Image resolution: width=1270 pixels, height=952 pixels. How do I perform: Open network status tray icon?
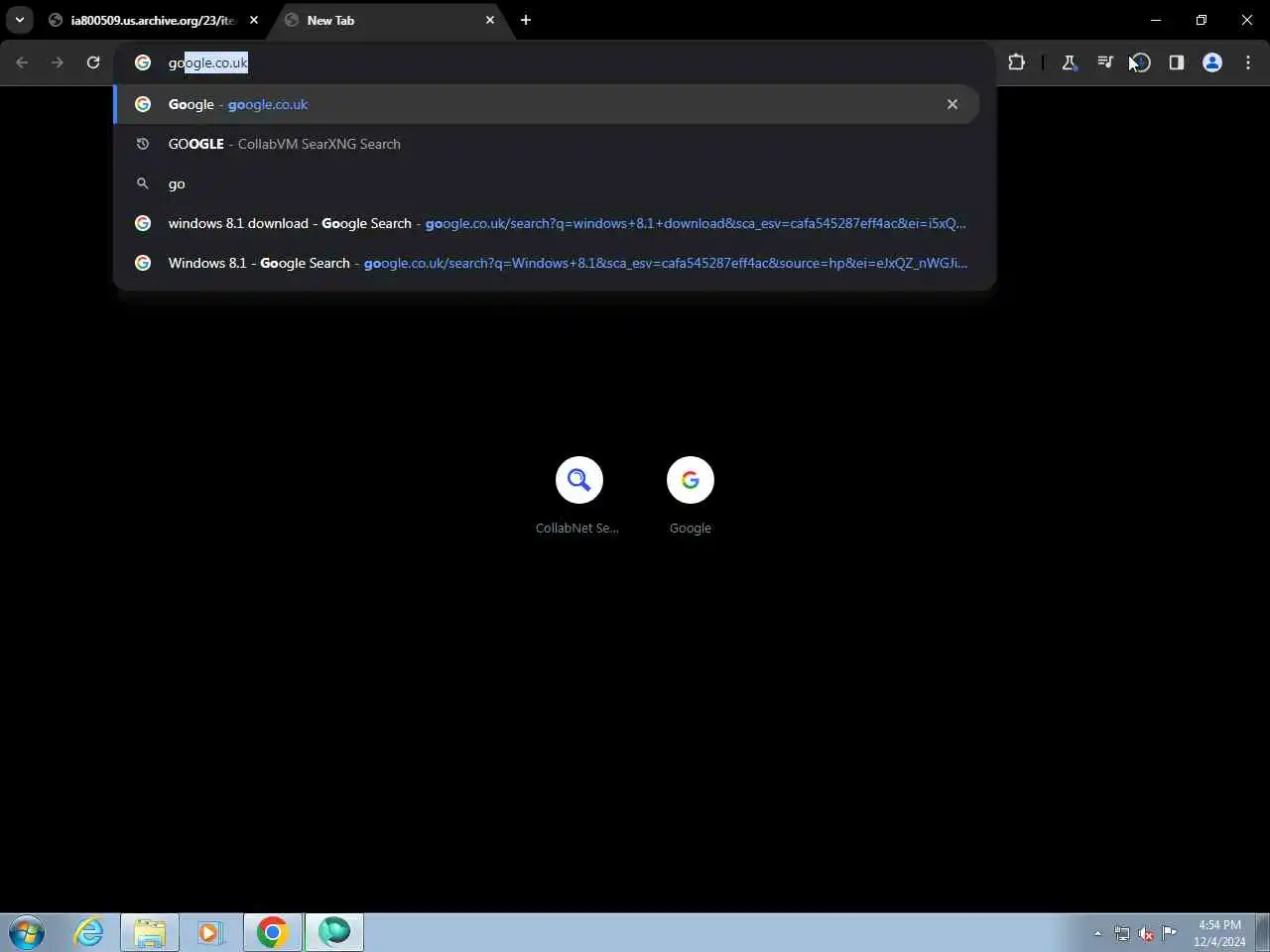pyautogui.click(x=1122, y=933)
